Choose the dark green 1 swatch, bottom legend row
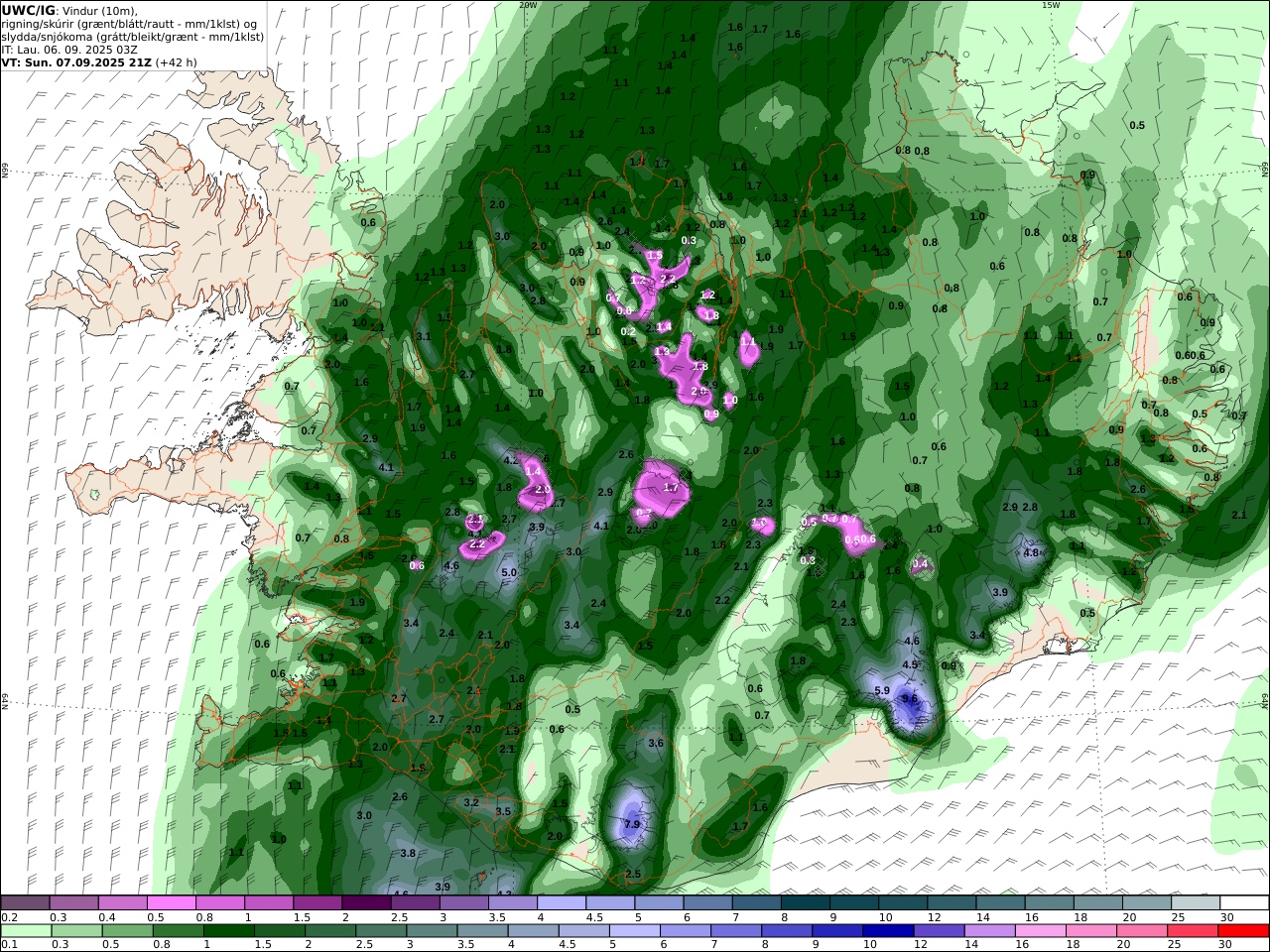 [x=228, y=931]
